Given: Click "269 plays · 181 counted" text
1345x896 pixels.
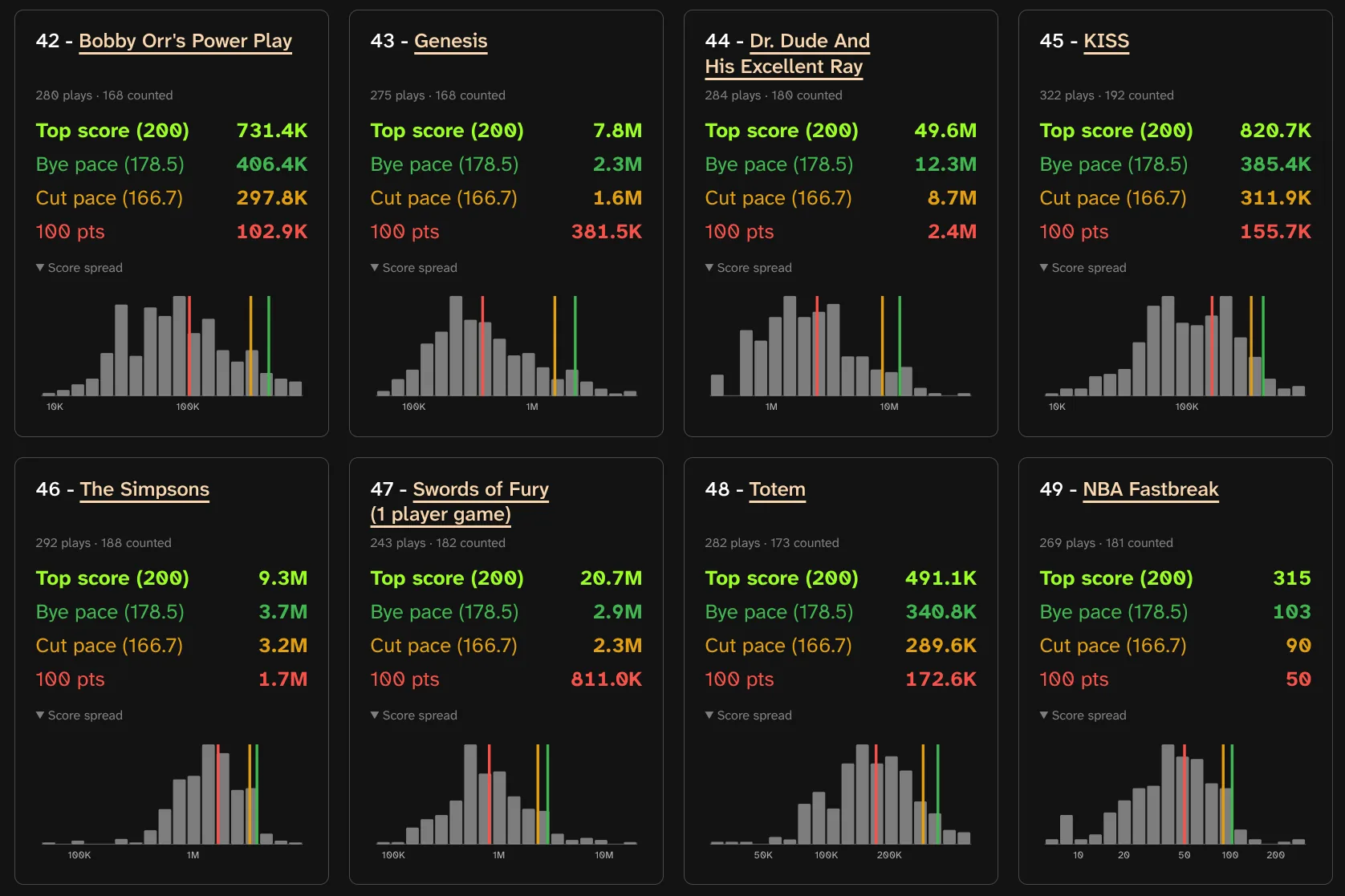Looking at the screenshot, I should pyautogui.click(x=1107, y=543).
